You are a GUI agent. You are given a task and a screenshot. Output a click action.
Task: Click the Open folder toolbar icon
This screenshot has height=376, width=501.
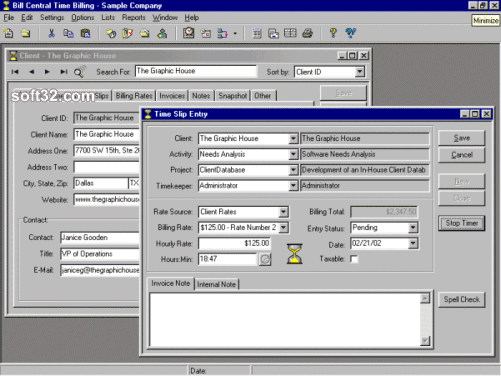click(26, 33)
